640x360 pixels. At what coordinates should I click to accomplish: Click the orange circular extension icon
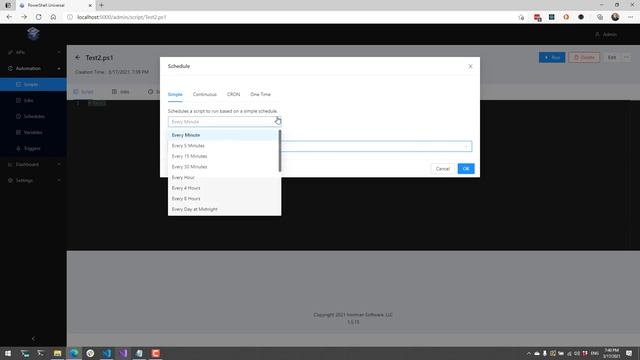[x=566, y=17]
